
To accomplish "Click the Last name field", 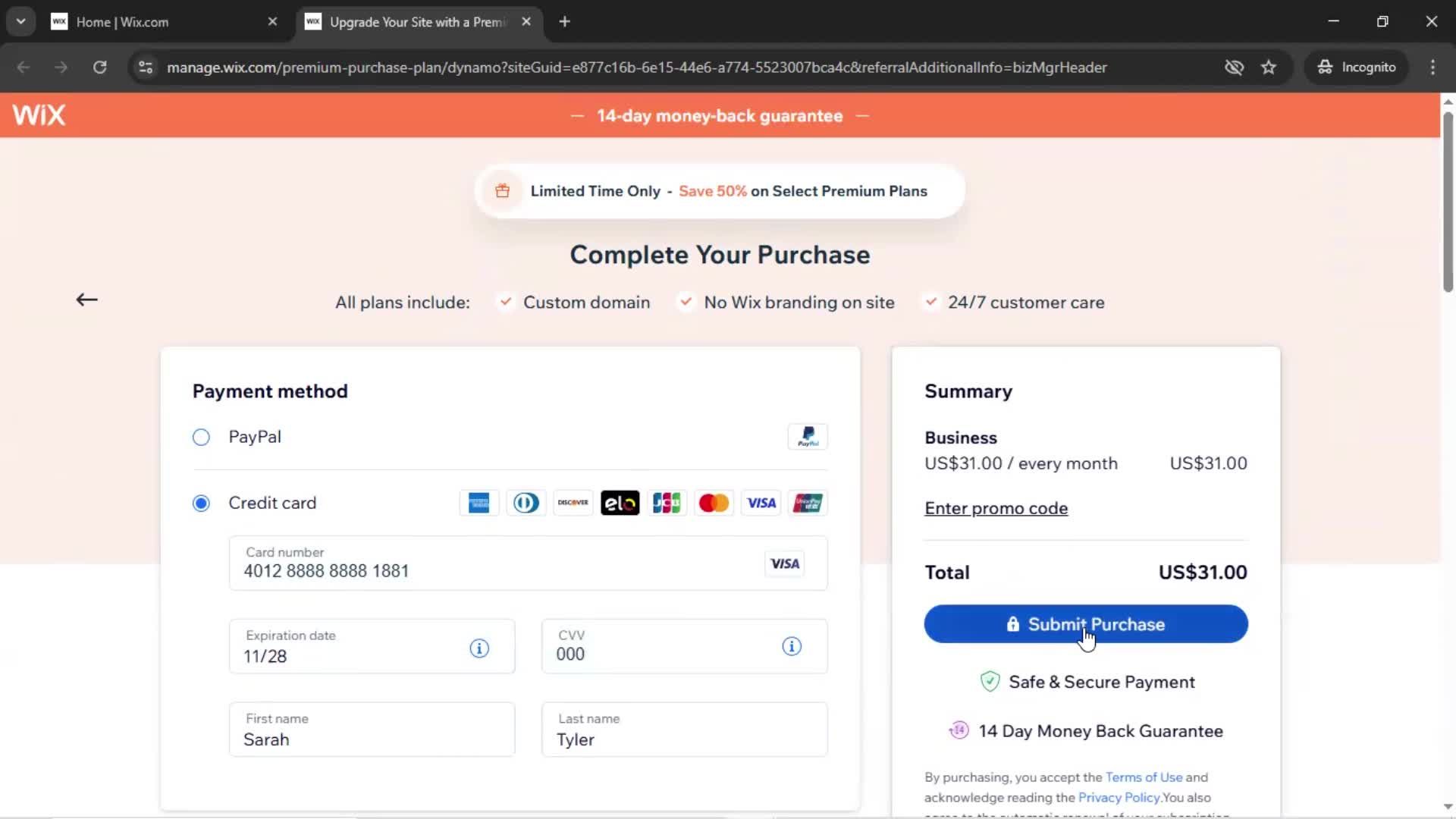I will click(x=684, y=730).
